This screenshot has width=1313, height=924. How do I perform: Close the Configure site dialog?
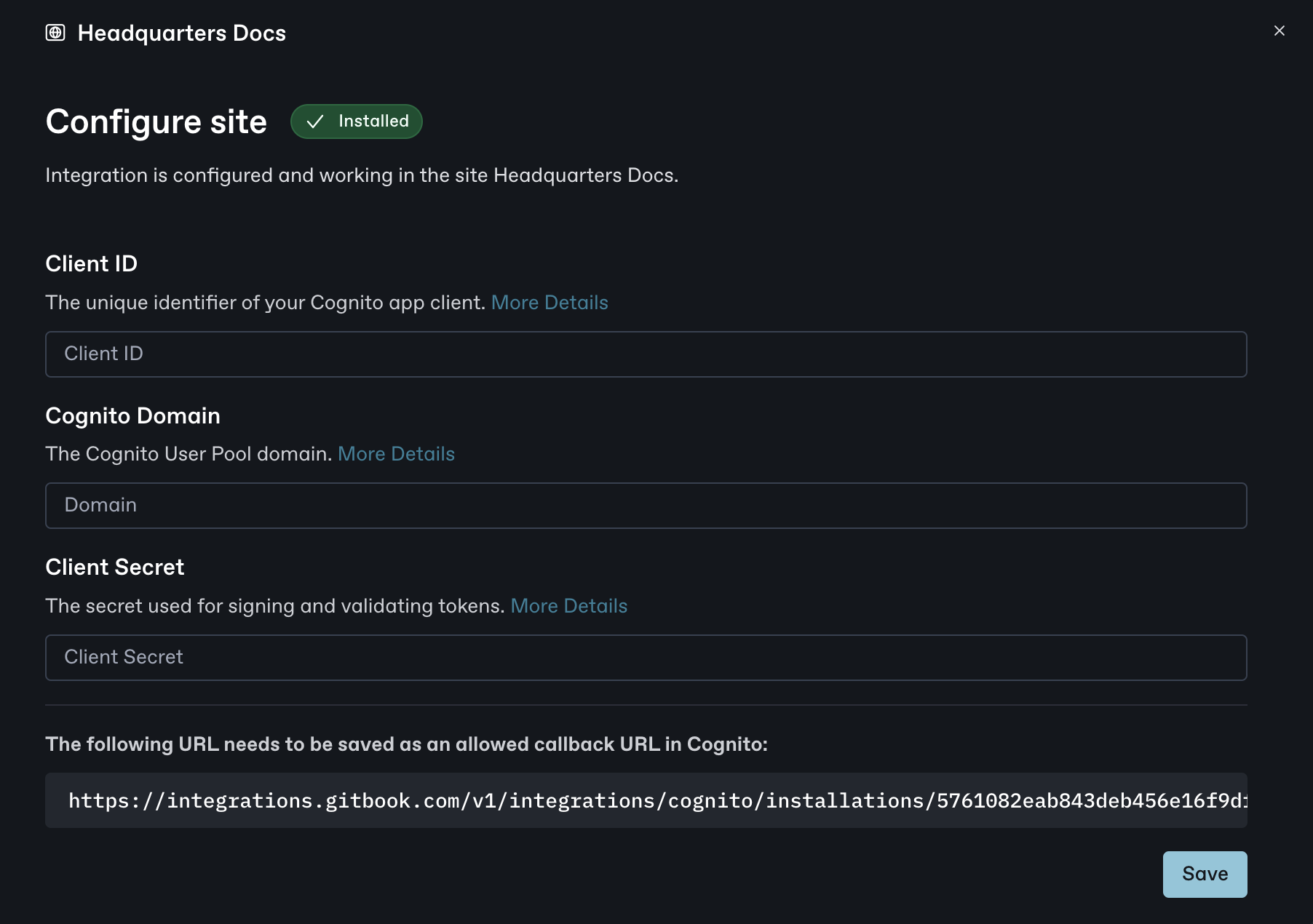click(x=1279, y=31)
